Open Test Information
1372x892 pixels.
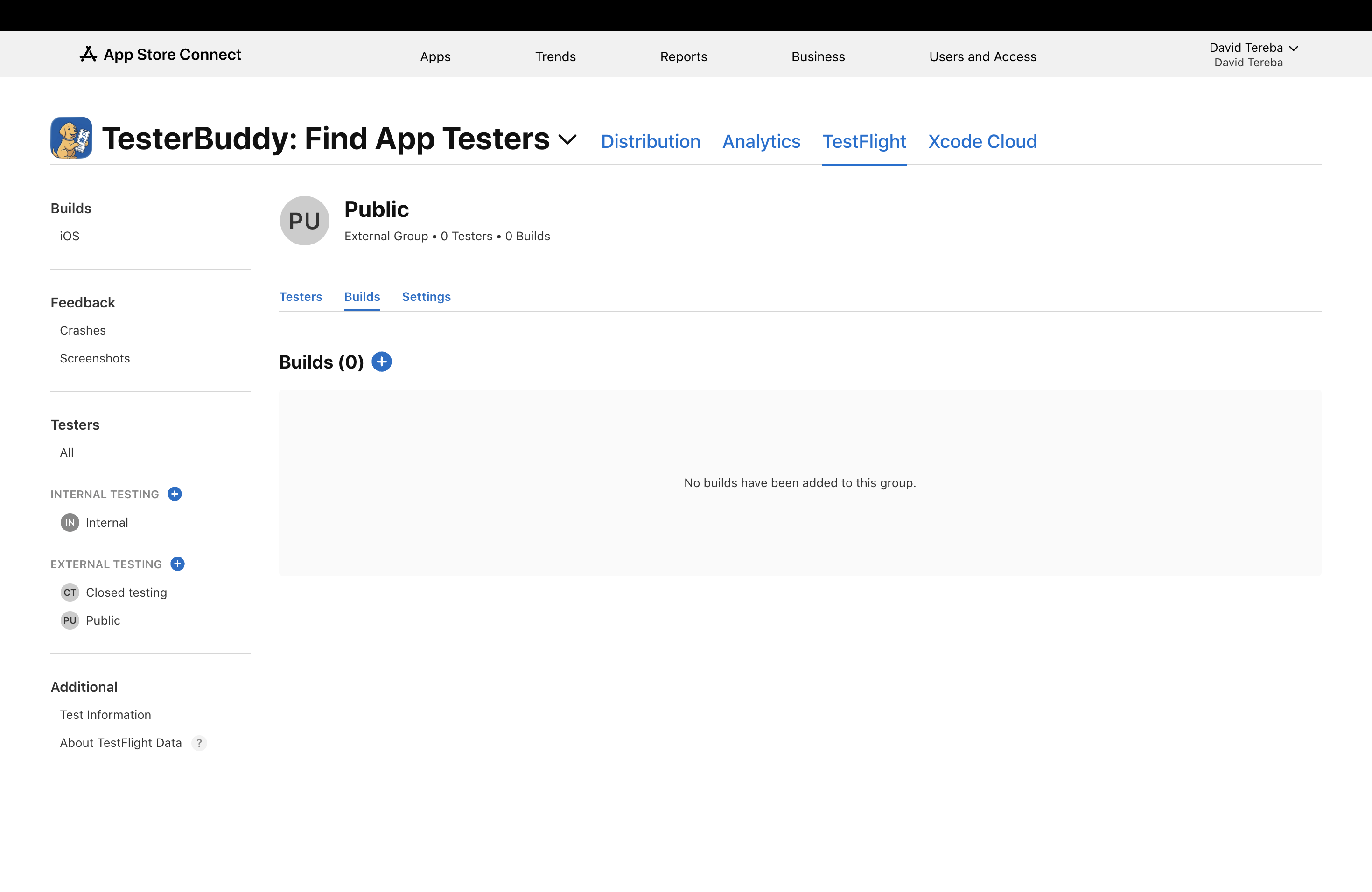click(x=105, y=715)
